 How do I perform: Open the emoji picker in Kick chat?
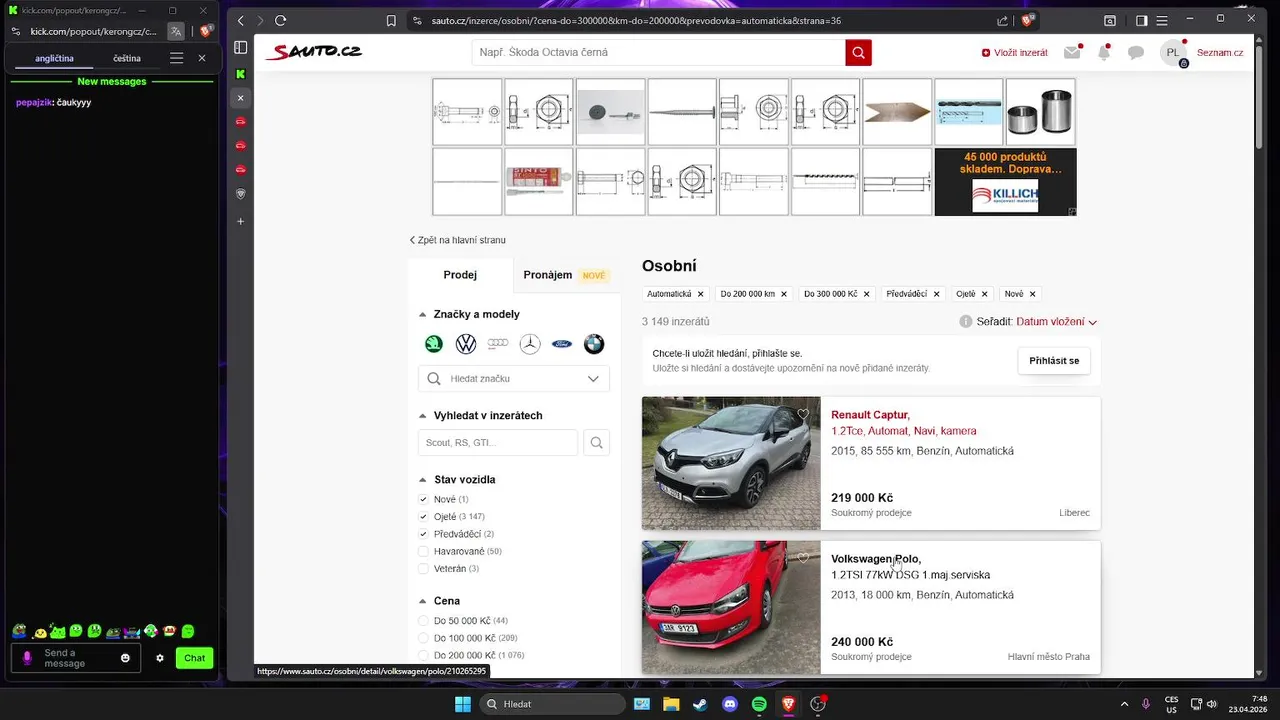(125, 658)
